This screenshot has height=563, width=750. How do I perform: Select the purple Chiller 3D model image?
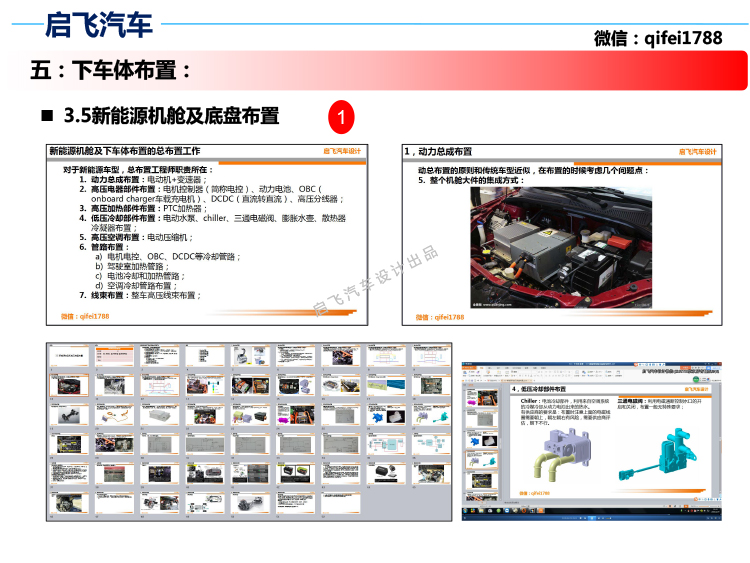[563, 451]
